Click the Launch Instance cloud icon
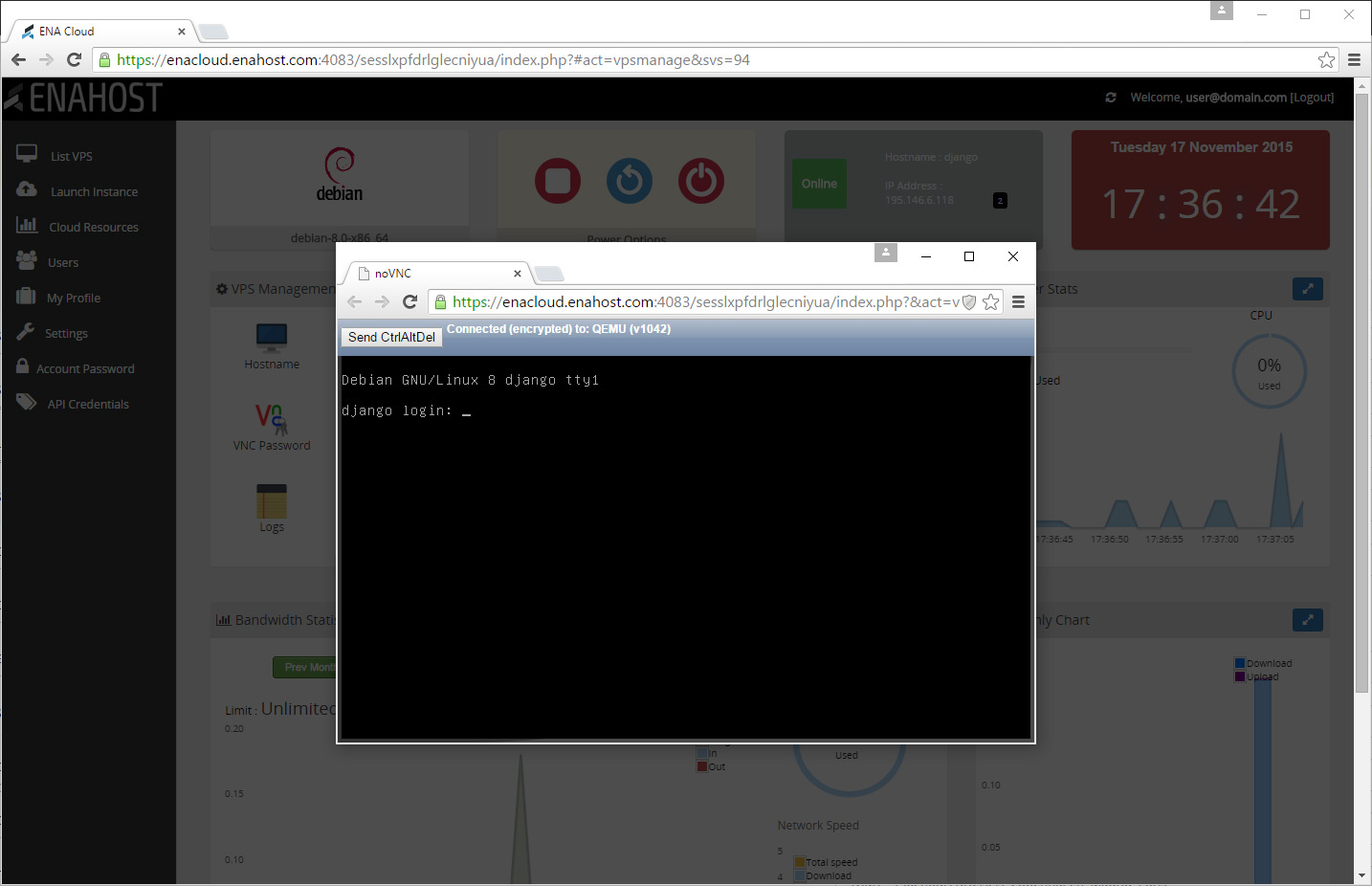 (27, 189)
